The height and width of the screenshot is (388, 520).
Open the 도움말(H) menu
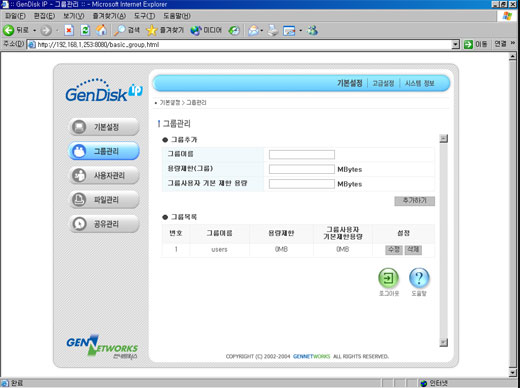coord(177,16)
